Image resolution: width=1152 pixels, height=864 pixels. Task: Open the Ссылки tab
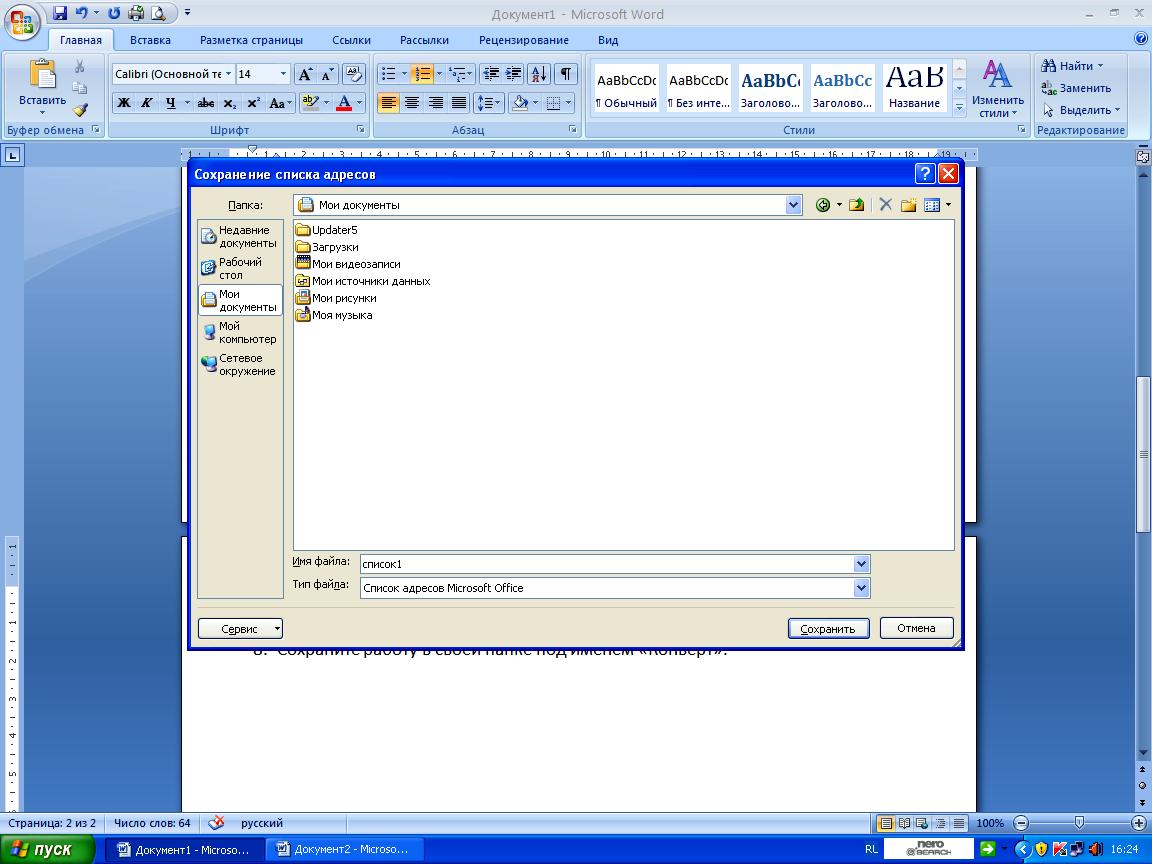click(x=351, y=40)
